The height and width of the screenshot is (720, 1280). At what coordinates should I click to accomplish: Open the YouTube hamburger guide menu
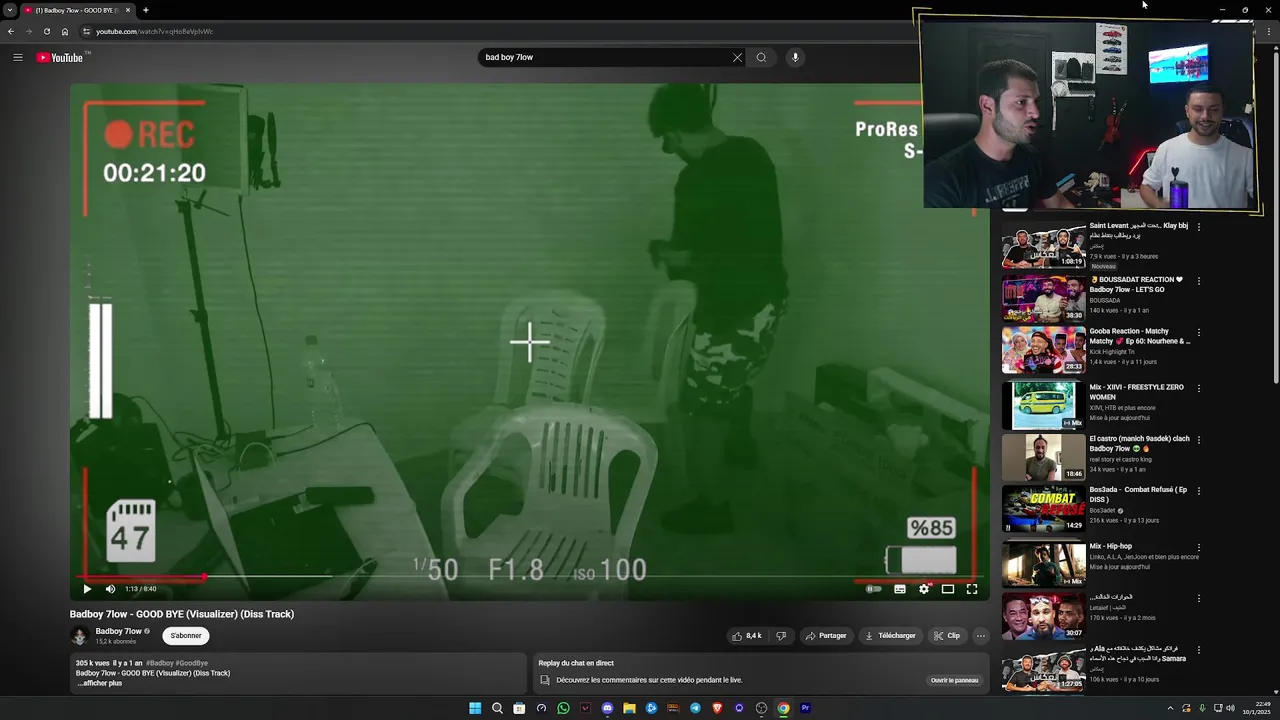[18, 57]
